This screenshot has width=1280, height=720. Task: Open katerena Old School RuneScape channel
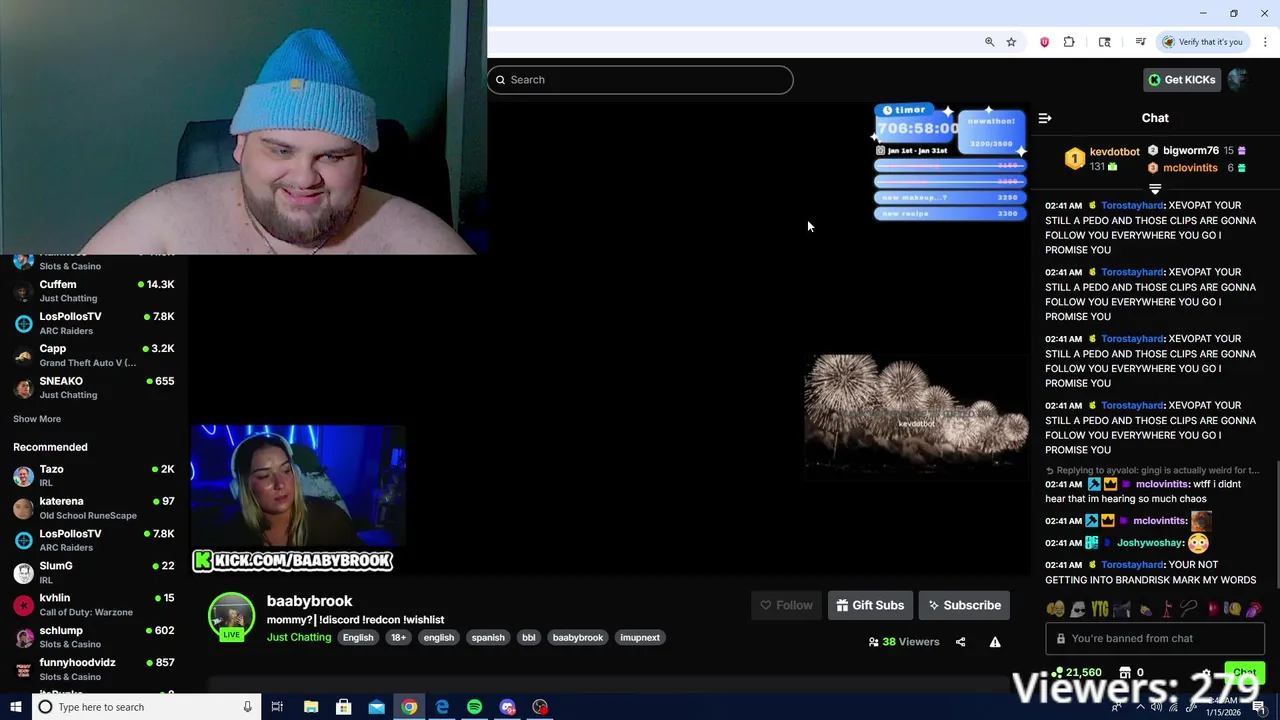point(95,507)
